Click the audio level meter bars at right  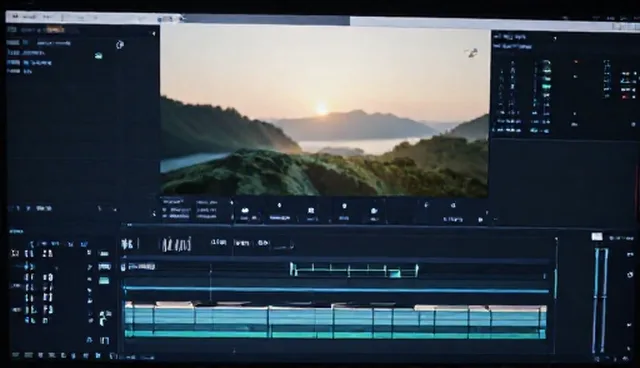(600, 300)
